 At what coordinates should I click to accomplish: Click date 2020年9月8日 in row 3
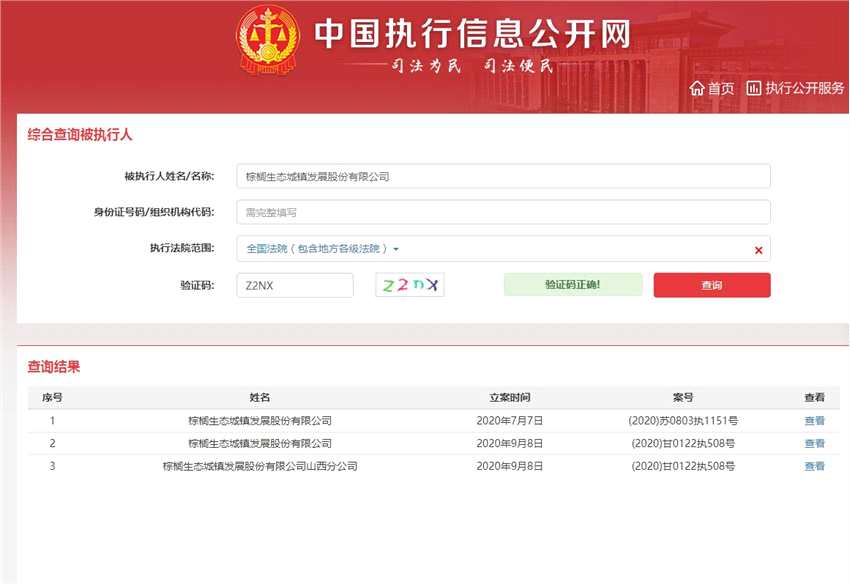510,466
